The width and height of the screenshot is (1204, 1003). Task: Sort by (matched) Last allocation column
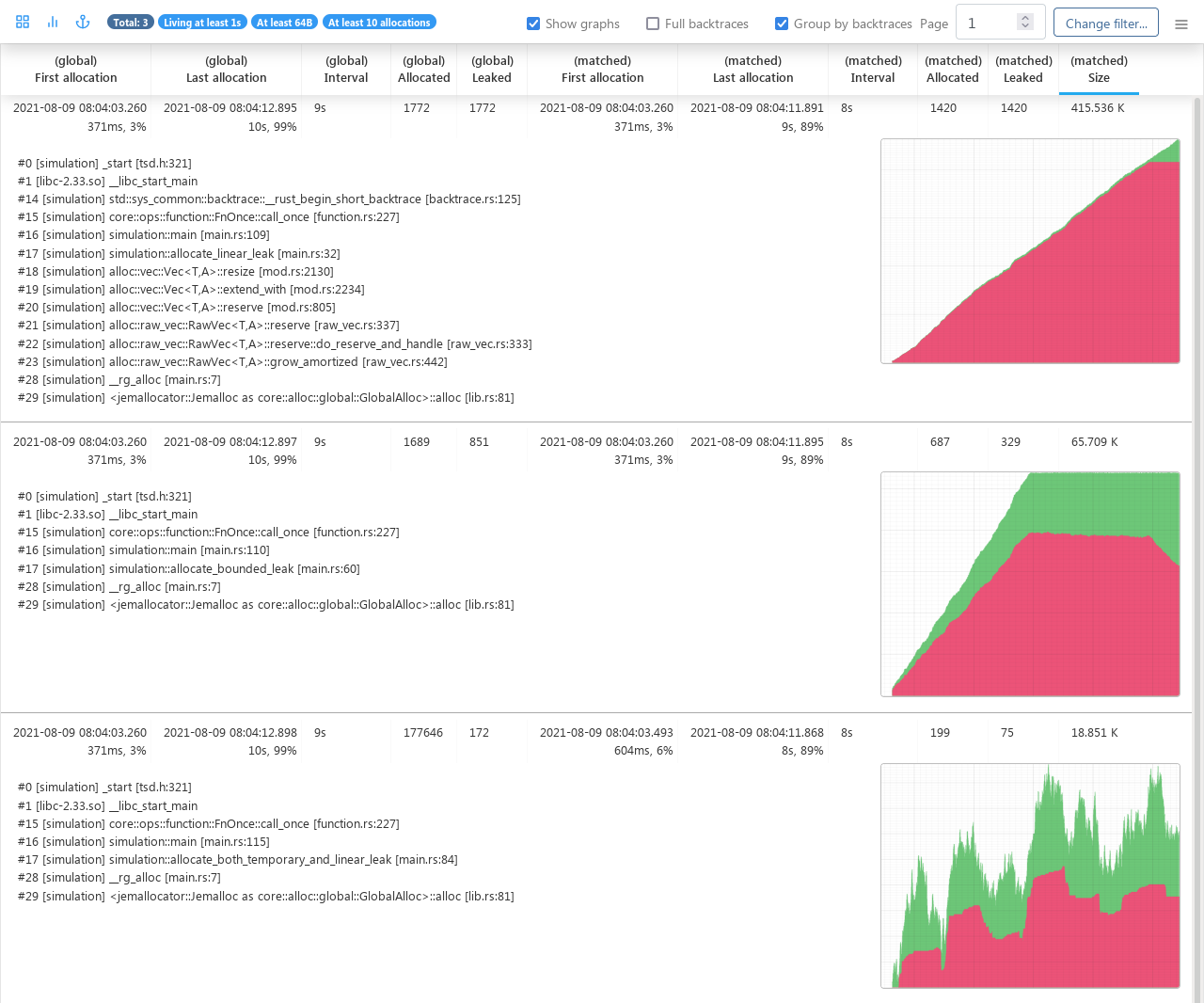click(753, 69)
